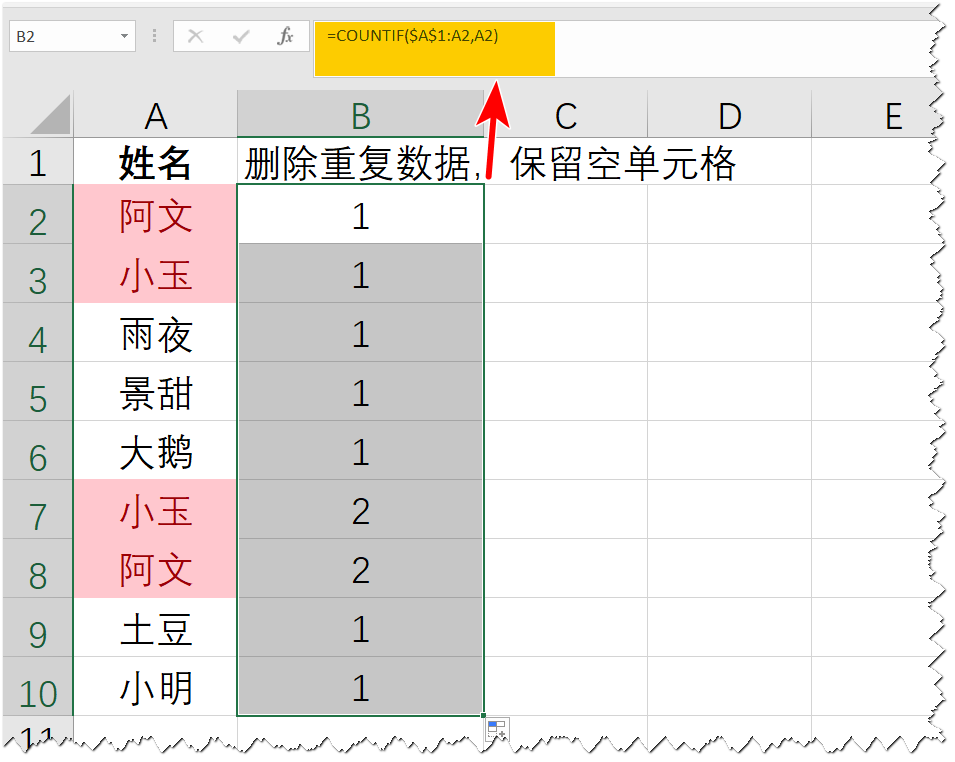The image size is (955, 762).
Task: Click the formula bar COUNTIF text
Action: pyautogui.click(x=412, y=36)
